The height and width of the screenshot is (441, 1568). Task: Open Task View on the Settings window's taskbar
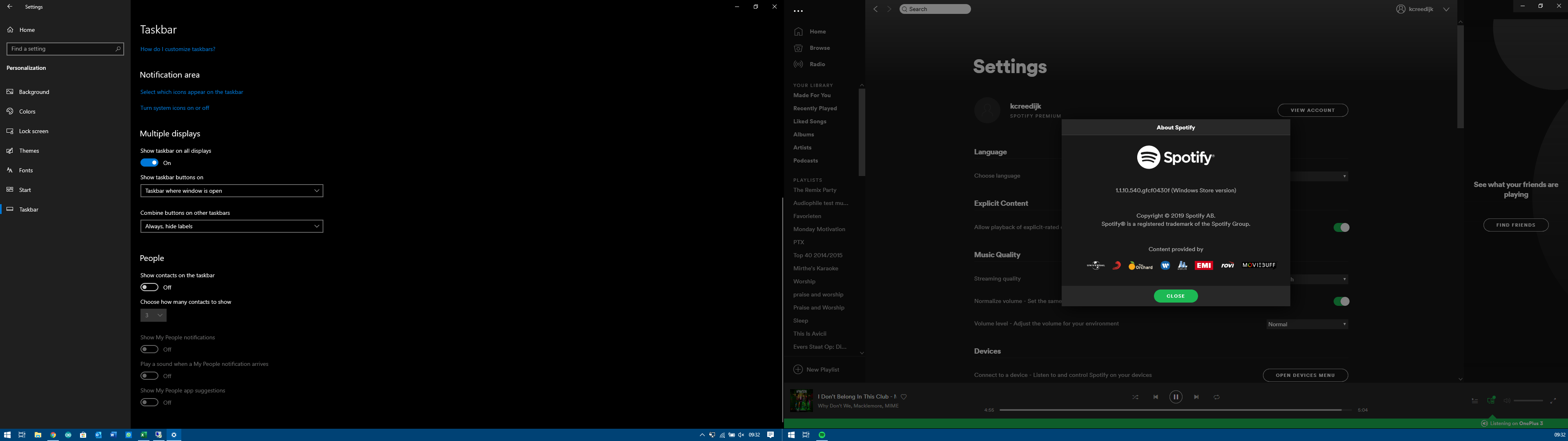pos(22,435)
